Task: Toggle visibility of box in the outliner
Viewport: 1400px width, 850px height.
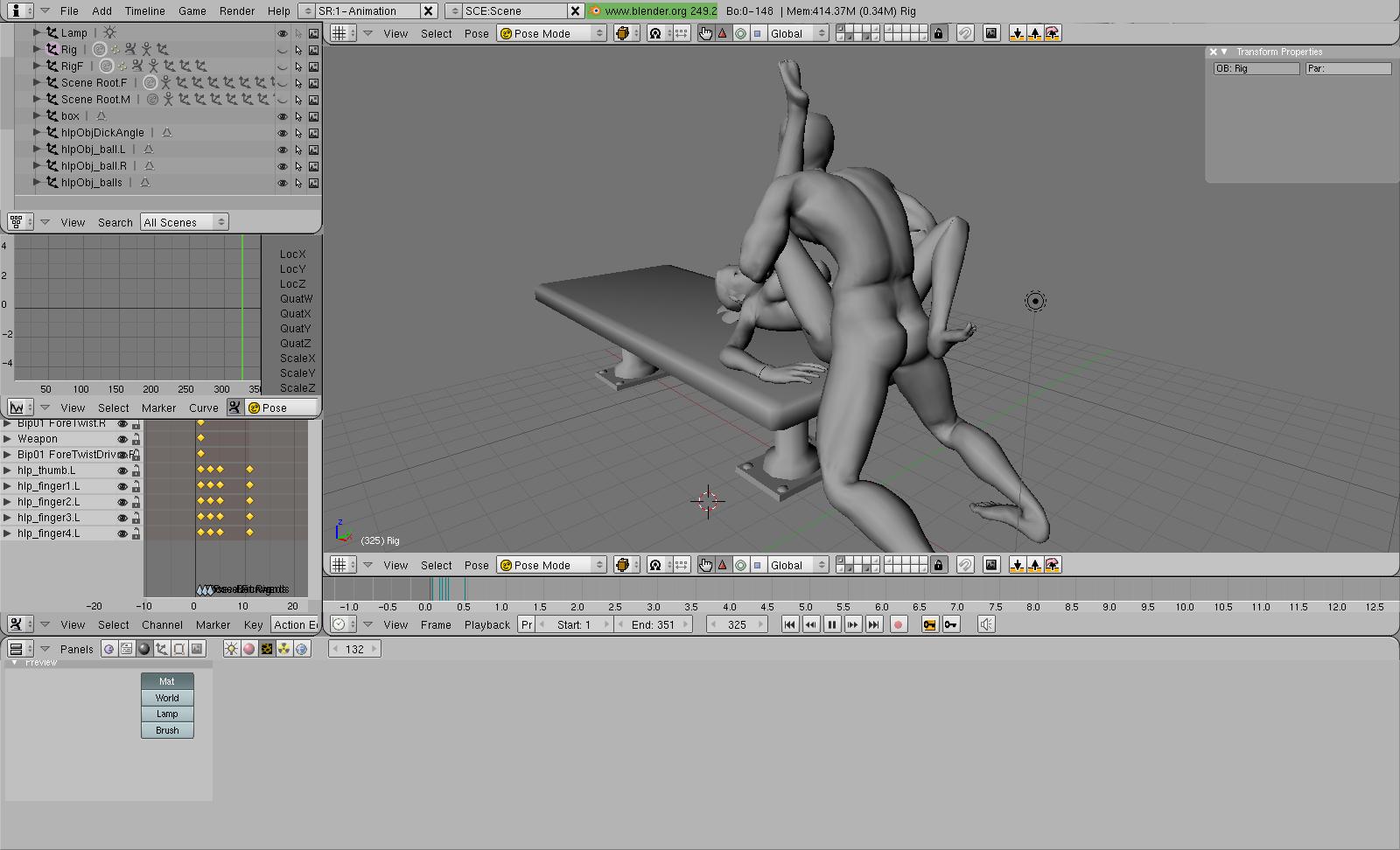Action: [283, 116]
